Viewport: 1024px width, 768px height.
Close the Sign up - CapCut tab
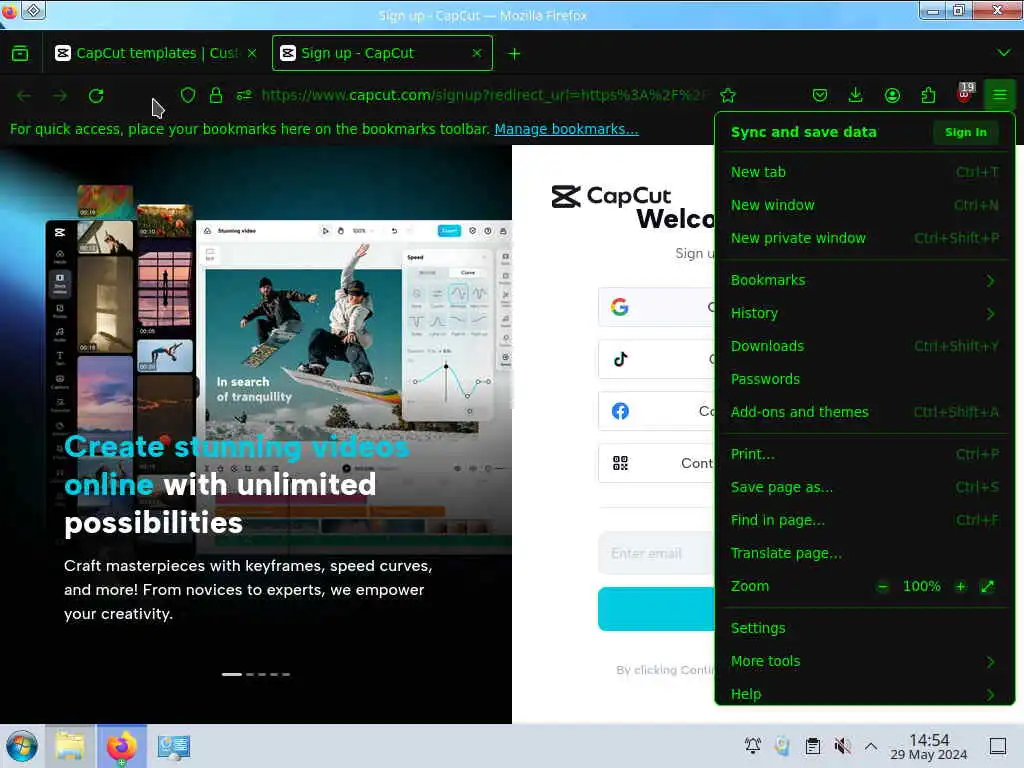click(477, 53)
